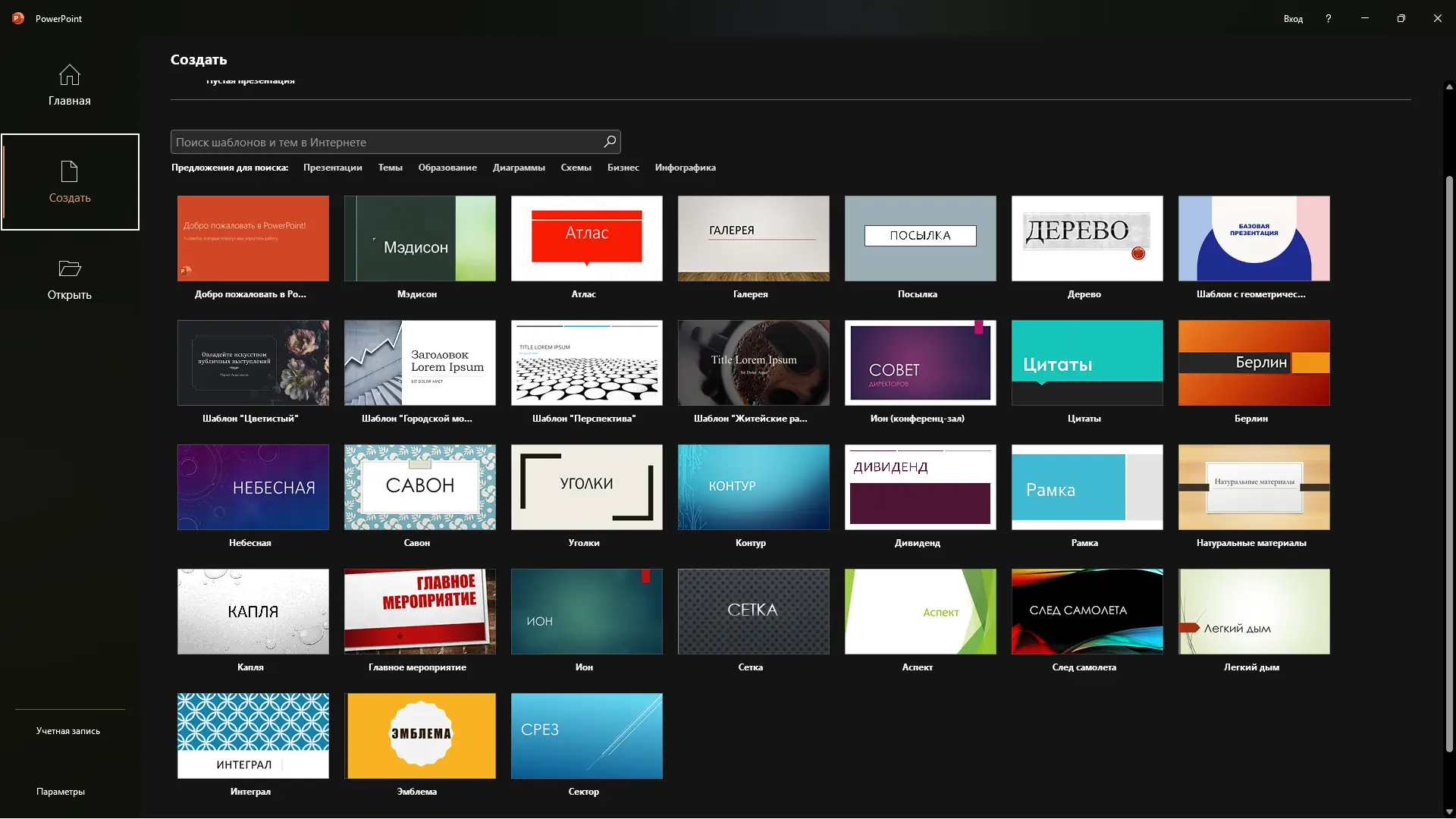This screenshot has width=1456, height=819.
Task: Click the Открыть folder icon
Action: click(69, 268)
